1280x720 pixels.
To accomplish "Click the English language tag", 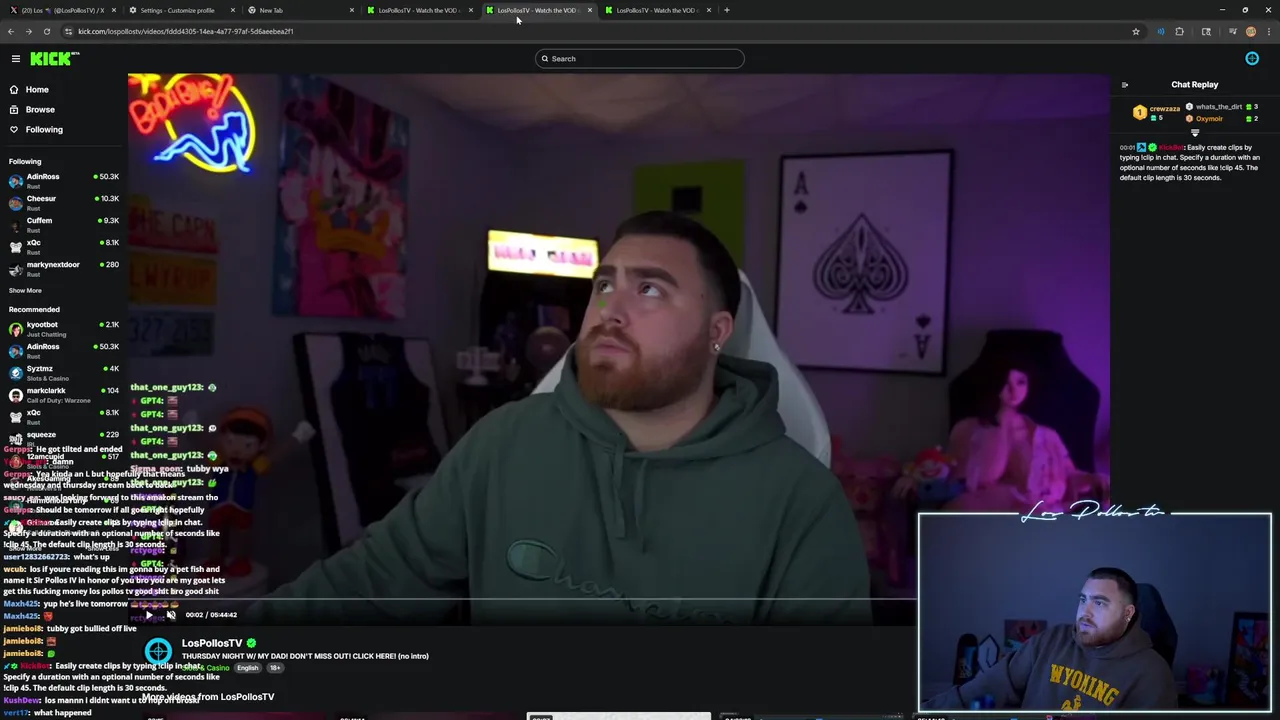I will [x=248, y=668].
